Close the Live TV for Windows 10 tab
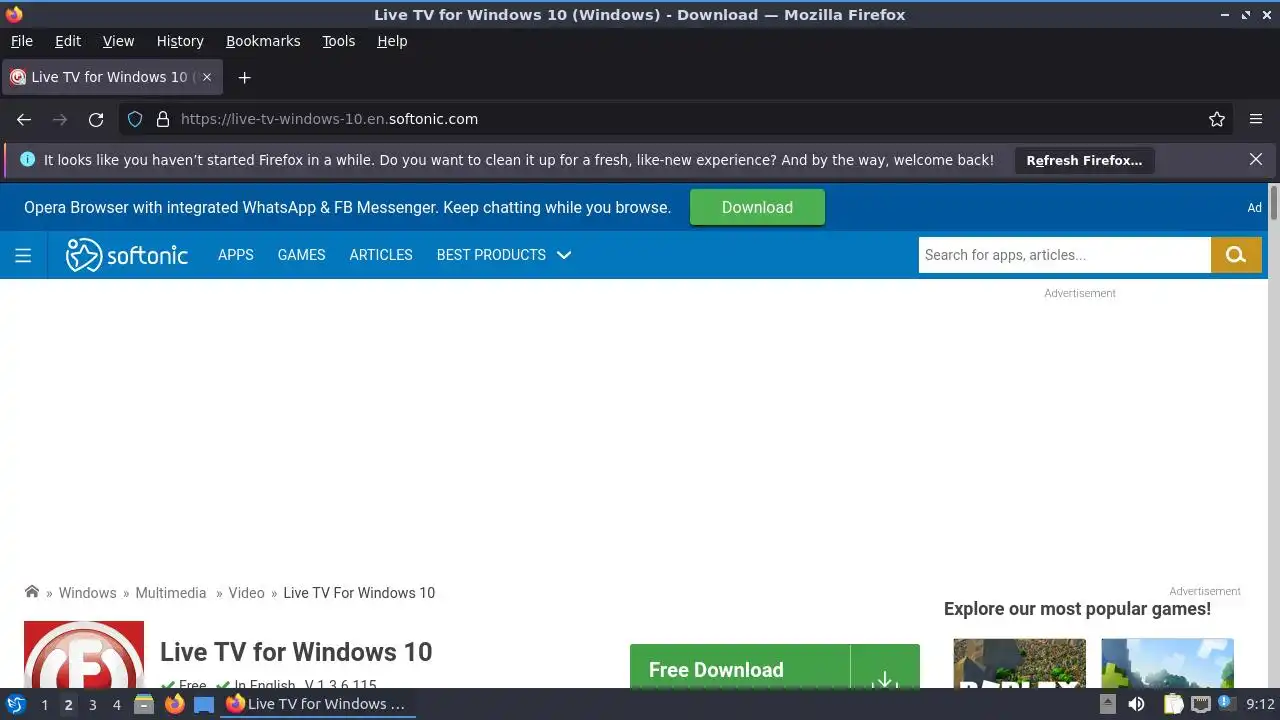Image resolution: width=1280 pixels, height=720 pixels. click(x=207, y=77)
